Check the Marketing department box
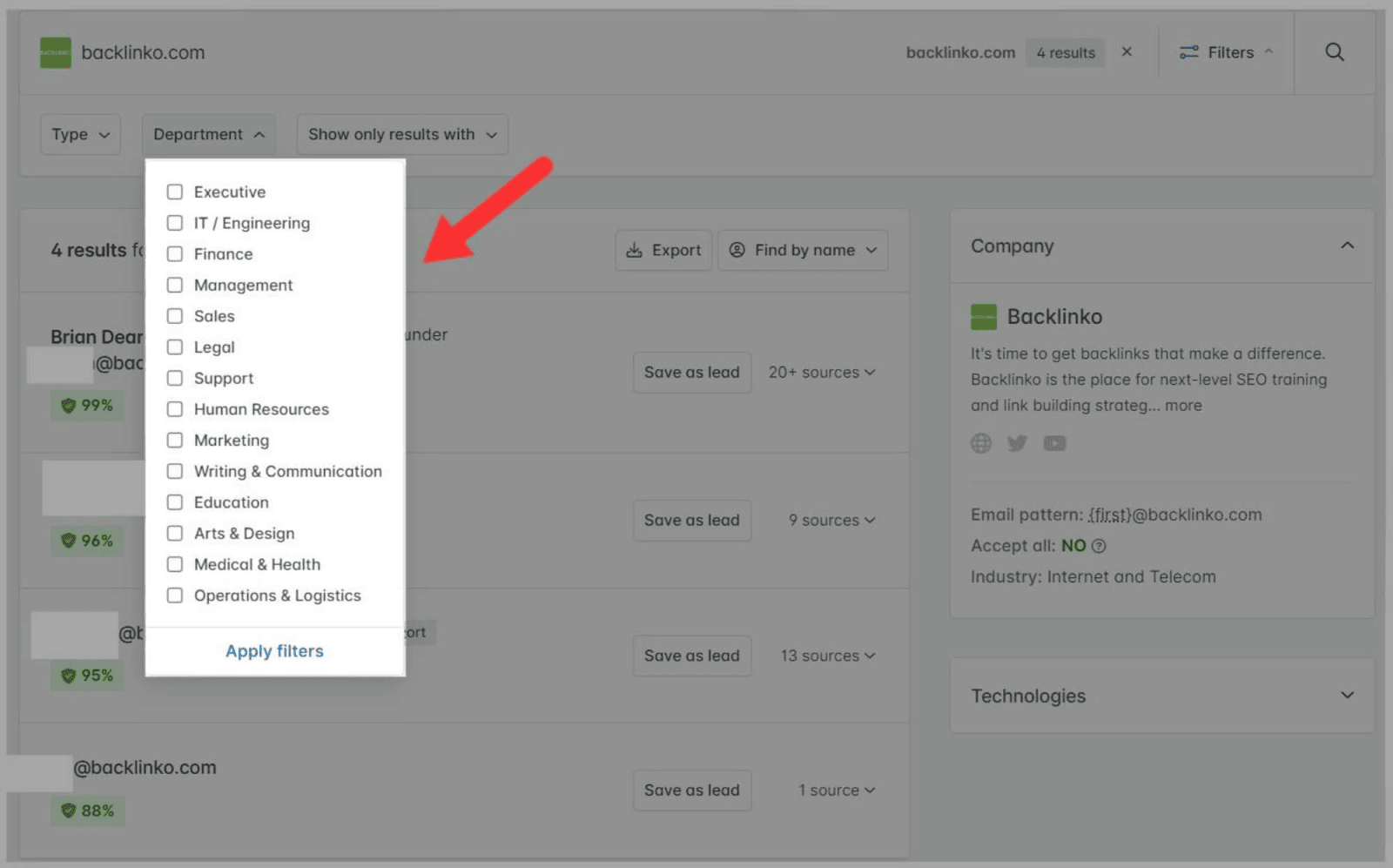The height and width of the screenshot is (868, 1393). click(175, 441)
